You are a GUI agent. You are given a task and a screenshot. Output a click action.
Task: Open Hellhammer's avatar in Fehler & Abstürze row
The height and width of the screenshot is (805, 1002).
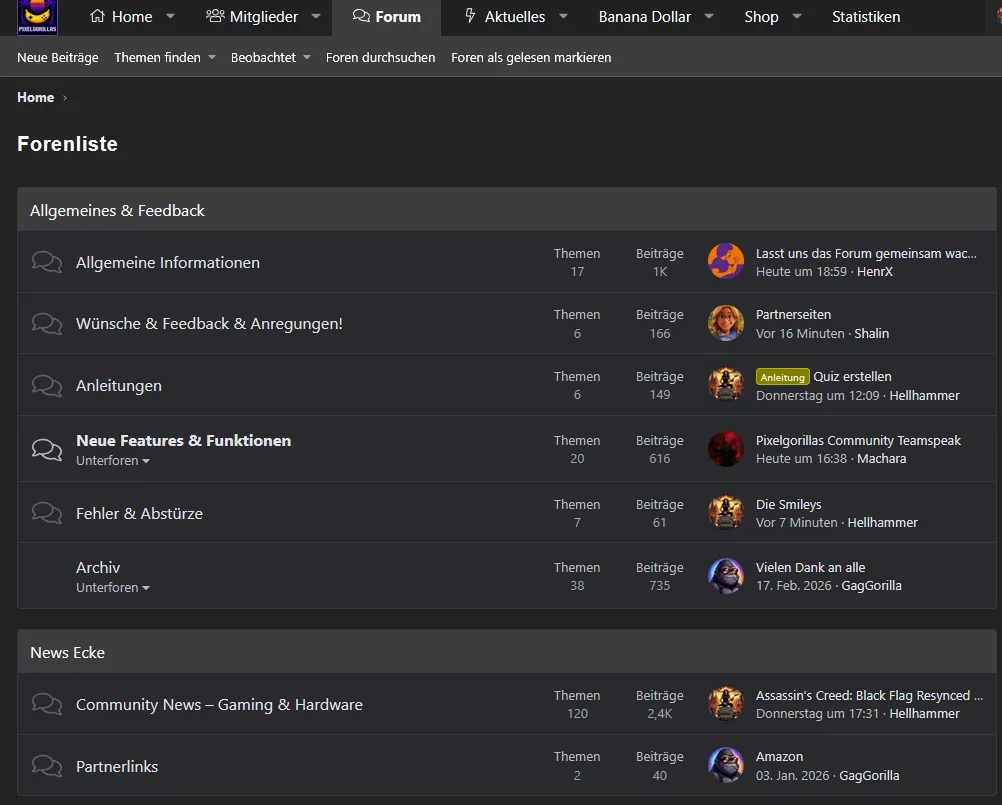coord(726,512)
